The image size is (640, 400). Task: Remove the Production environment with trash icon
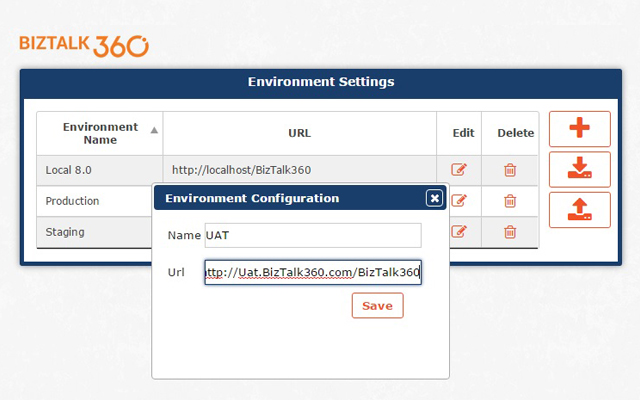510,201
